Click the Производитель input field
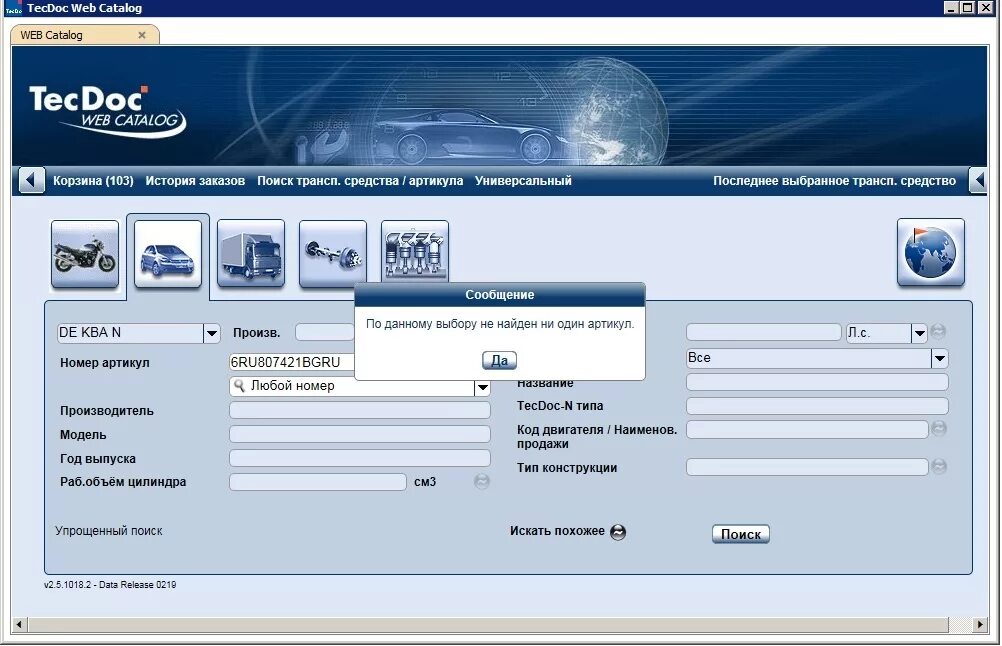The height and width of the screenshot is (646, 1002). tap(360, 410)
